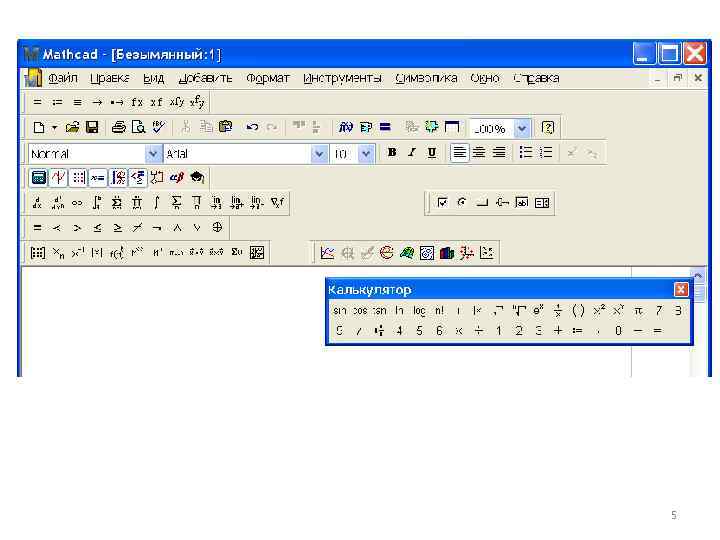Open Help question mark icon
This screenshot has height=540, width=720.
547,127
